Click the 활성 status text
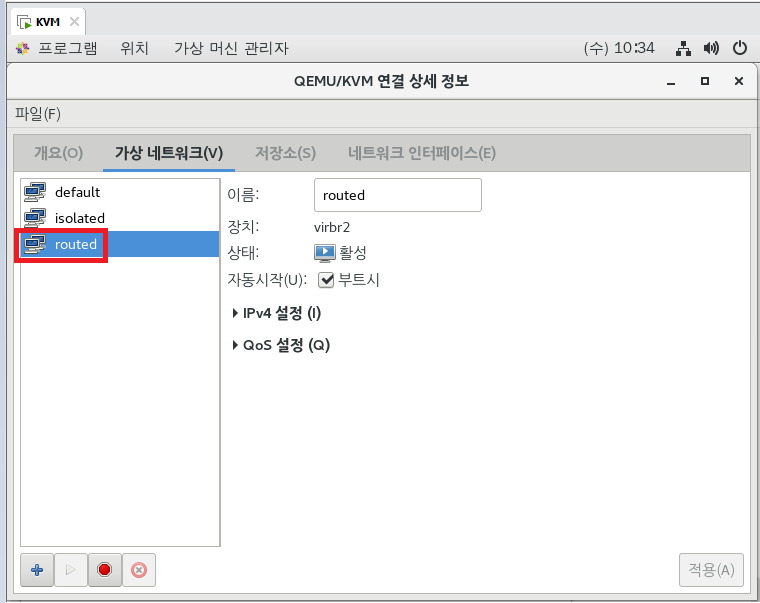The image size is (760, 603). (x=352, y=253)
